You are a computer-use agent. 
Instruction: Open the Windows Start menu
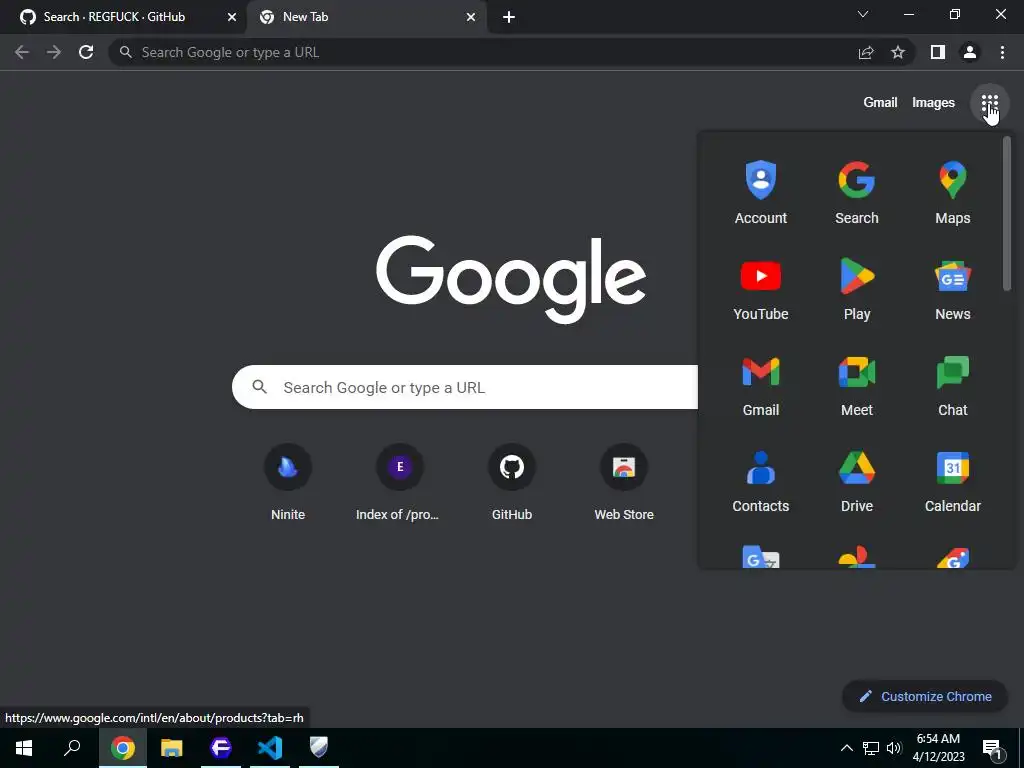[x=24, y=748]
